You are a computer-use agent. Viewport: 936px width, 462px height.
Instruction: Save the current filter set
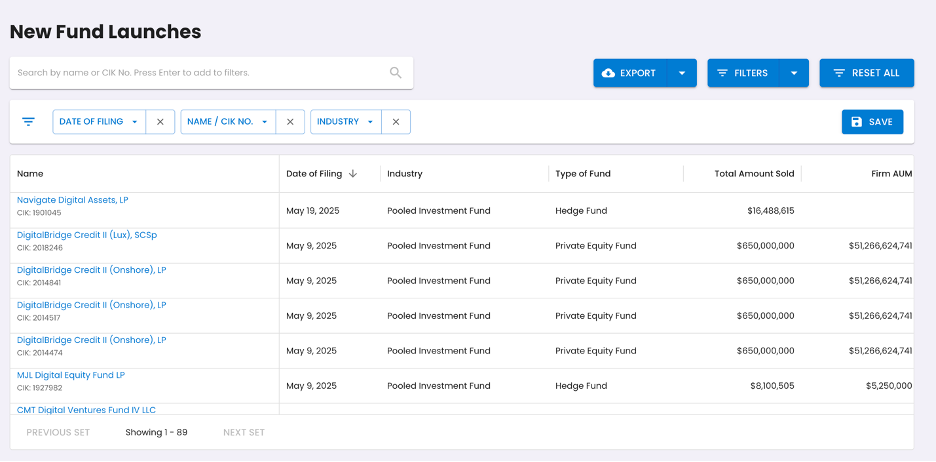tap(872, 122)
